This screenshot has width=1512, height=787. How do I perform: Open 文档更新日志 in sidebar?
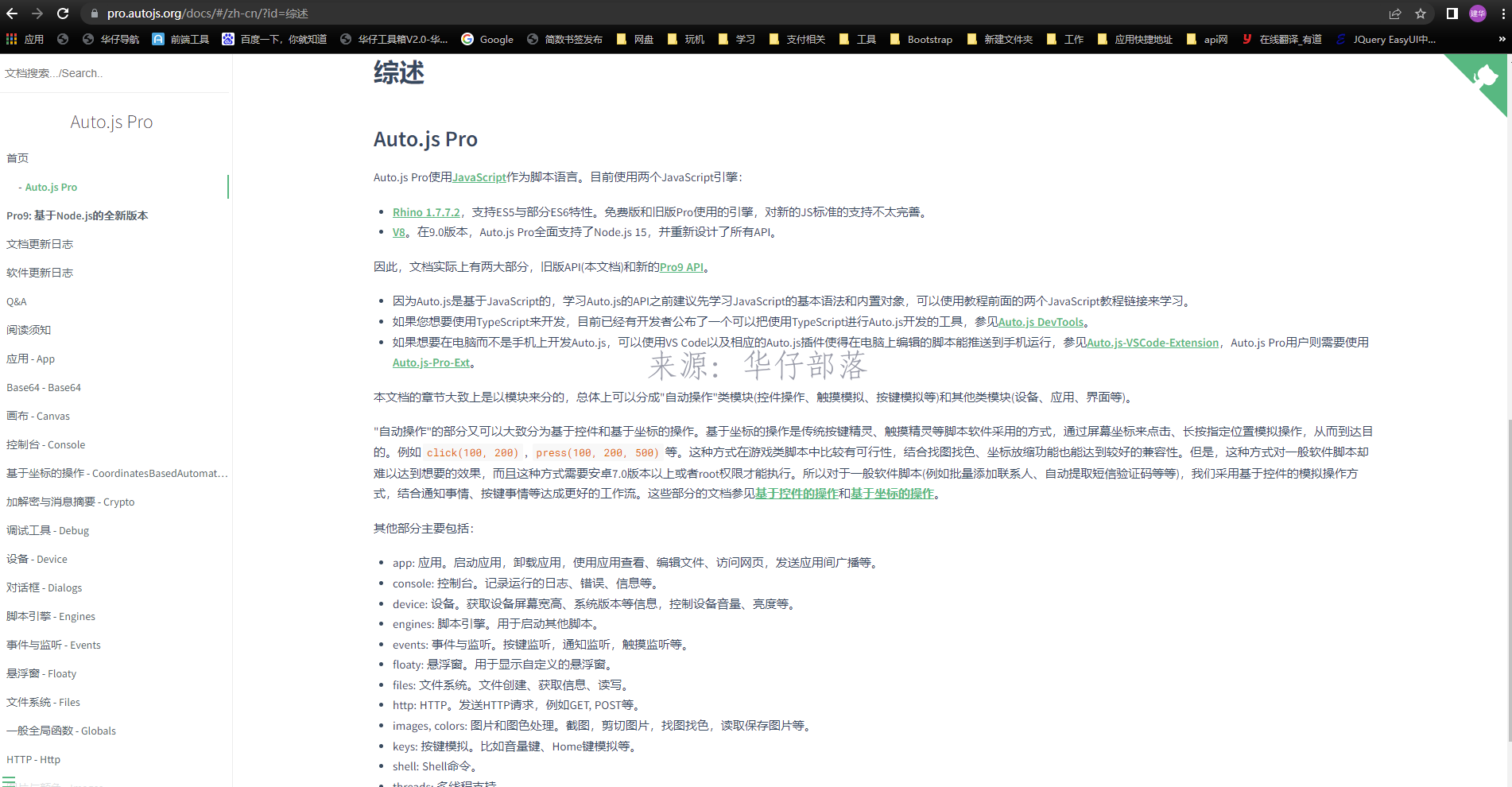[x=40, y=244]
